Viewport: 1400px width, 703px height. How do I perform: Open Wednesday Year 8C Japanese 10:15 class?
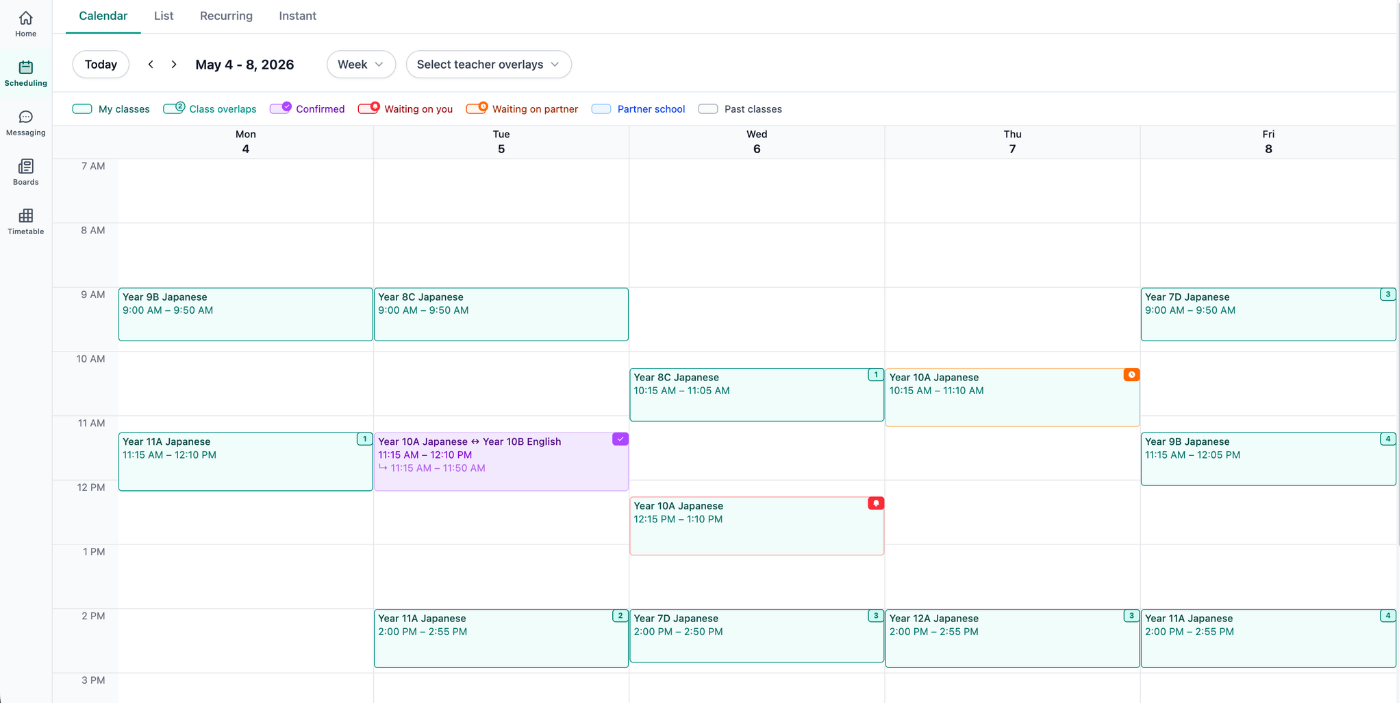click(x=757, y=395)
